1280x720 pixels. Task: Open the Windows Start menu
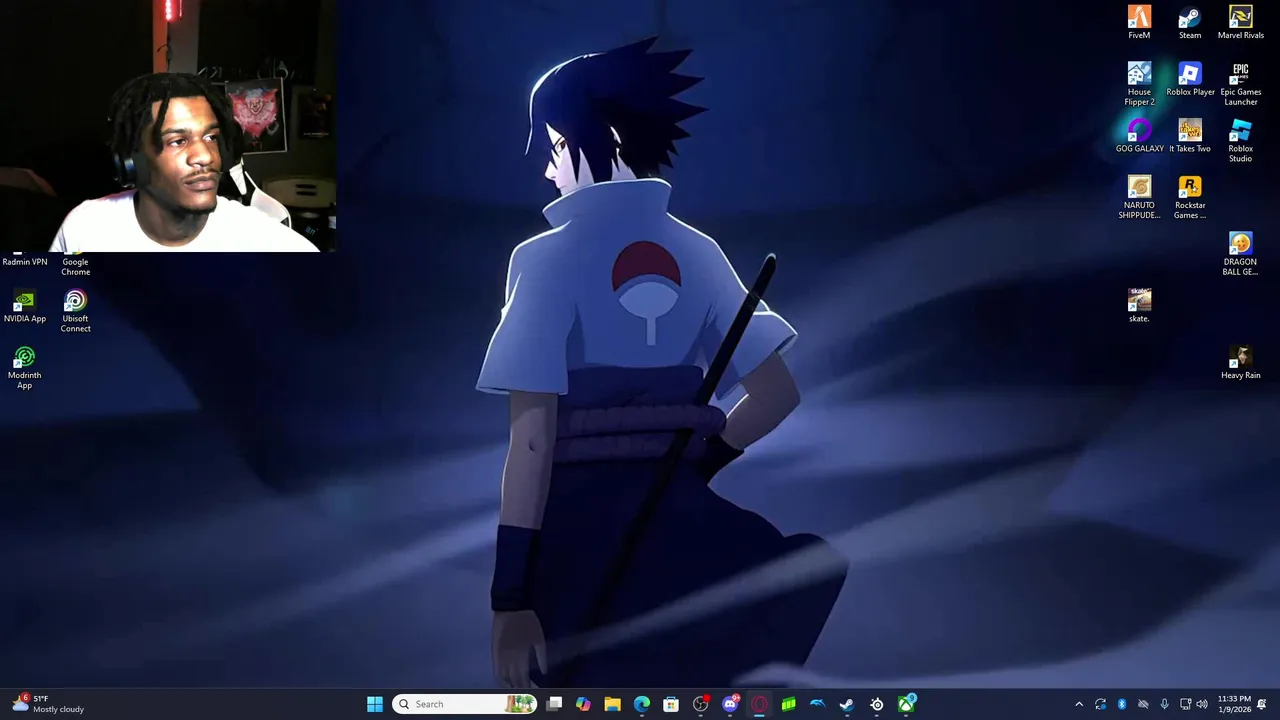[x=375, y=704]
